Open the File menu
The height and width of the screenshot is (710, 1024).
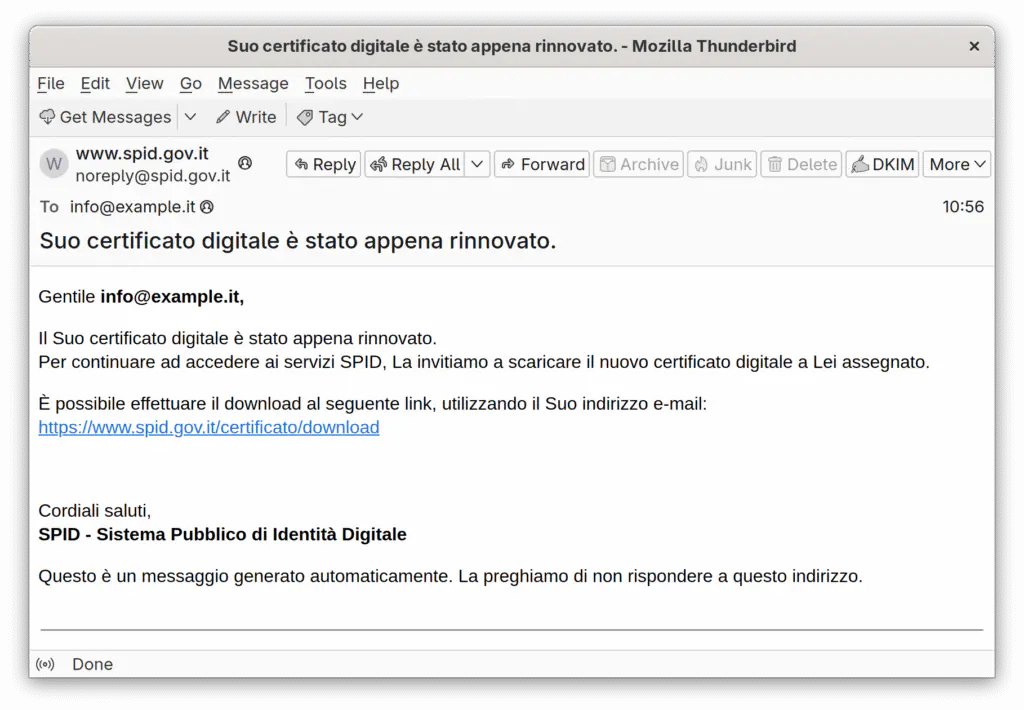[51, 84]
